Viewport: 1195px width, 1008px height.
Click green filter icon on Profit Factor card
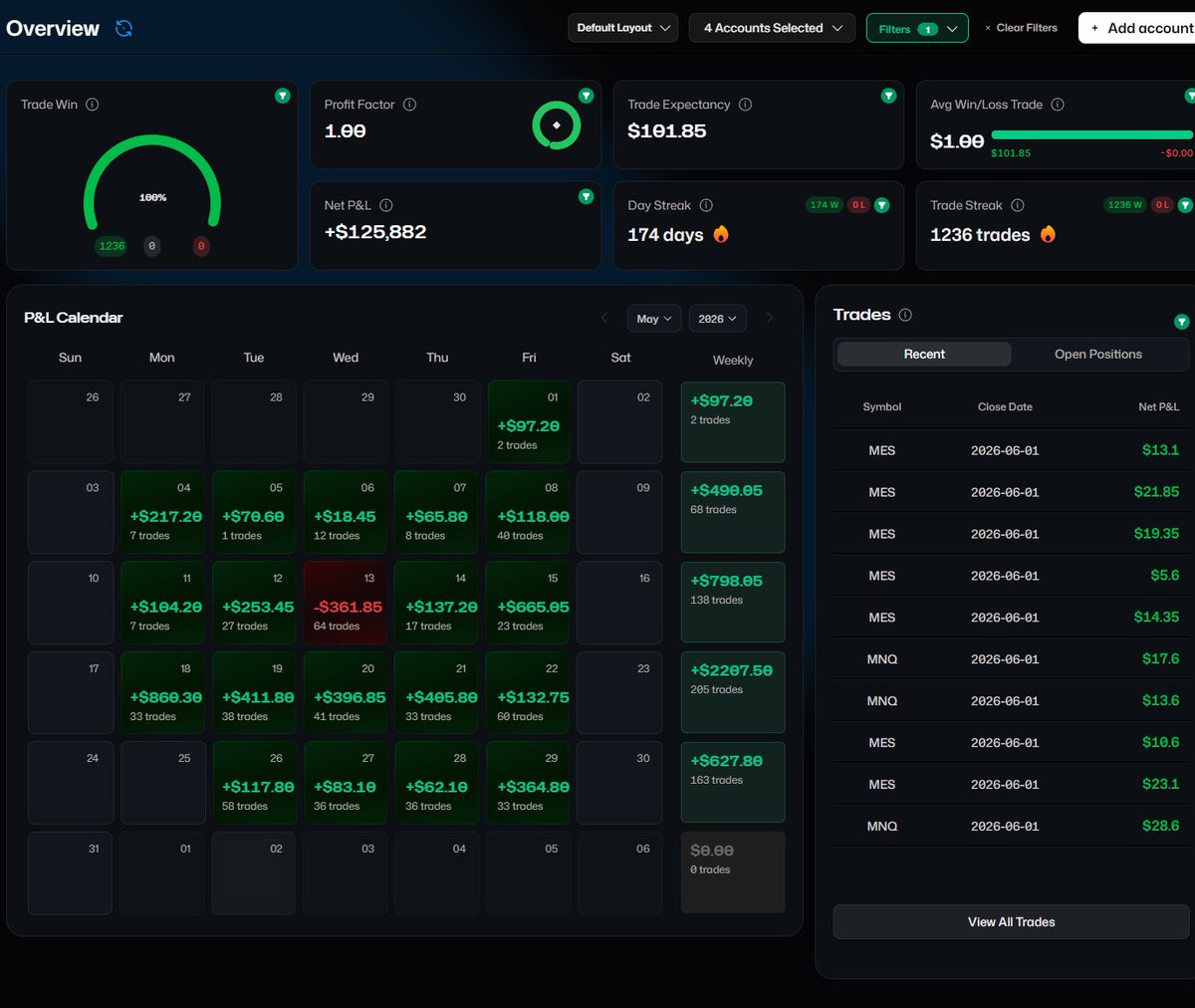586,96
